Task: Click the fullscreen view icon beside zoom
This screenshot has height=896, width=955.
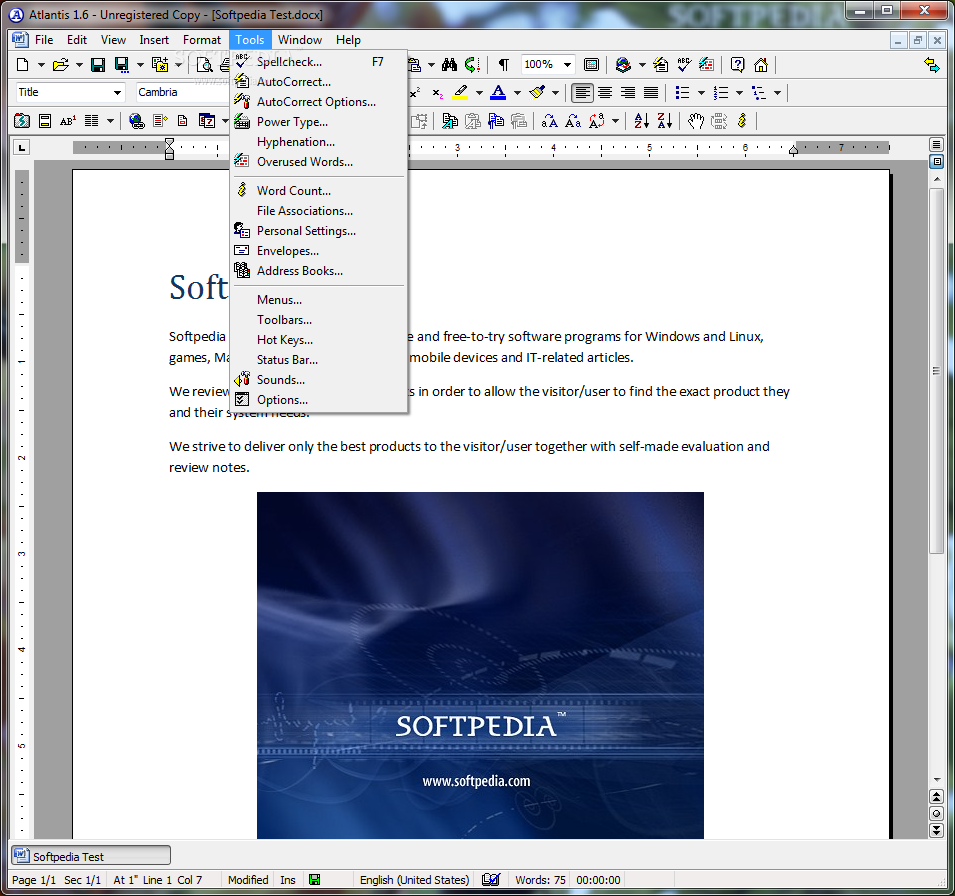Action: pos(591,65)
